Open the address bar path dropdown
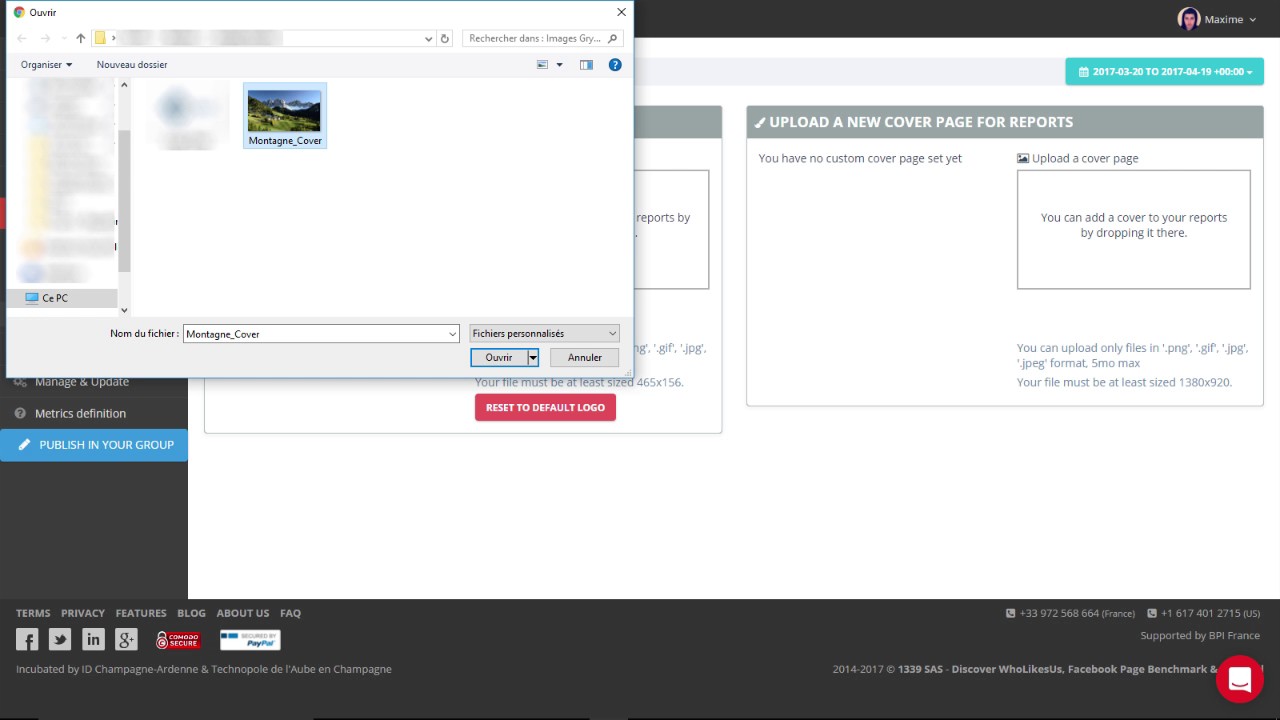 pyautogui.click(x=429, y=38)
